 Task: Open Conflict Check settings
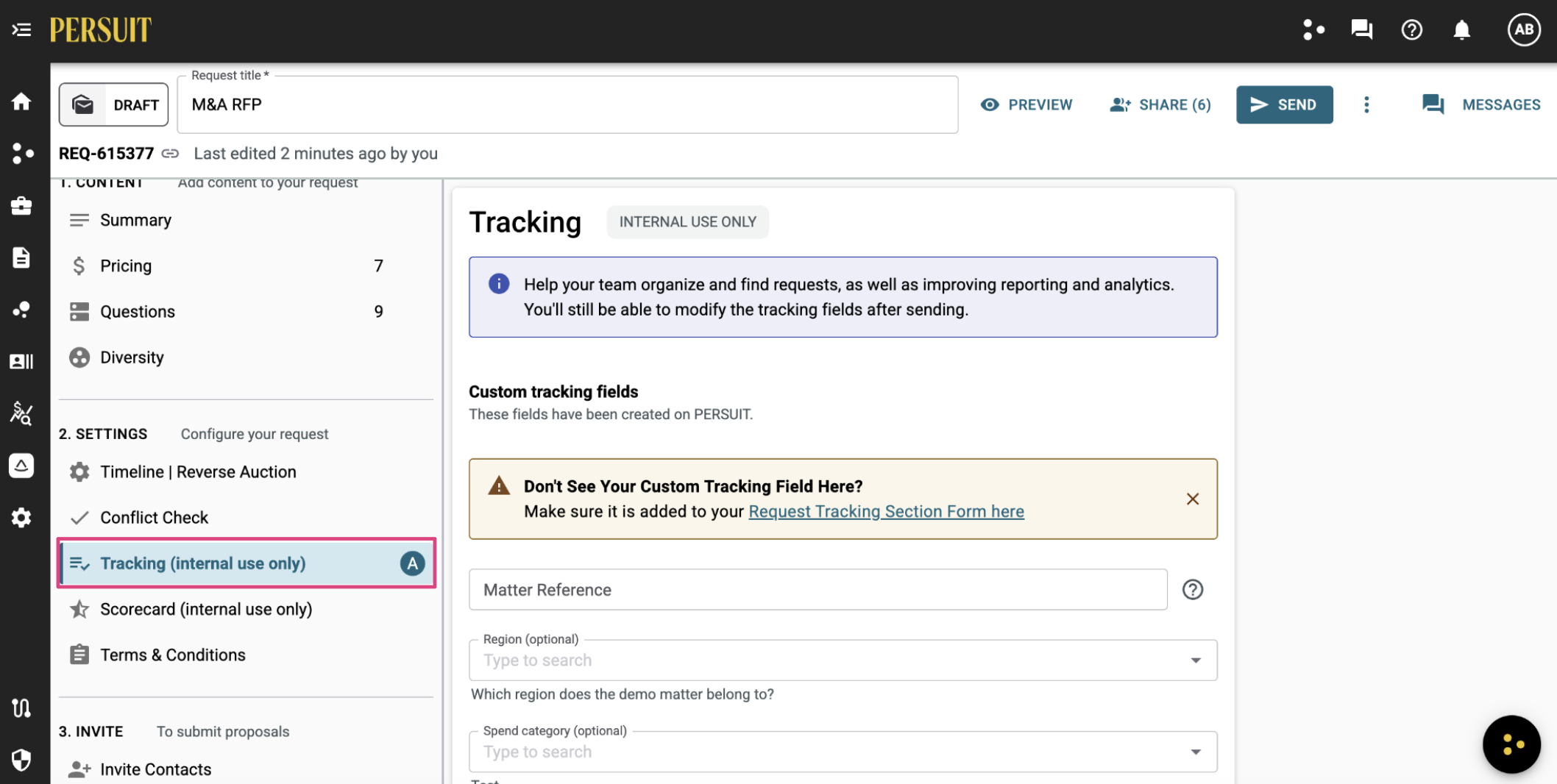246,517
